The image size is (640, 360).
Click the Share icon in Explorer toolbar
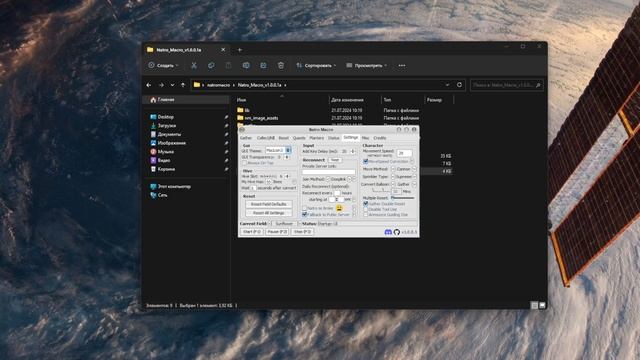pos(263,65)
